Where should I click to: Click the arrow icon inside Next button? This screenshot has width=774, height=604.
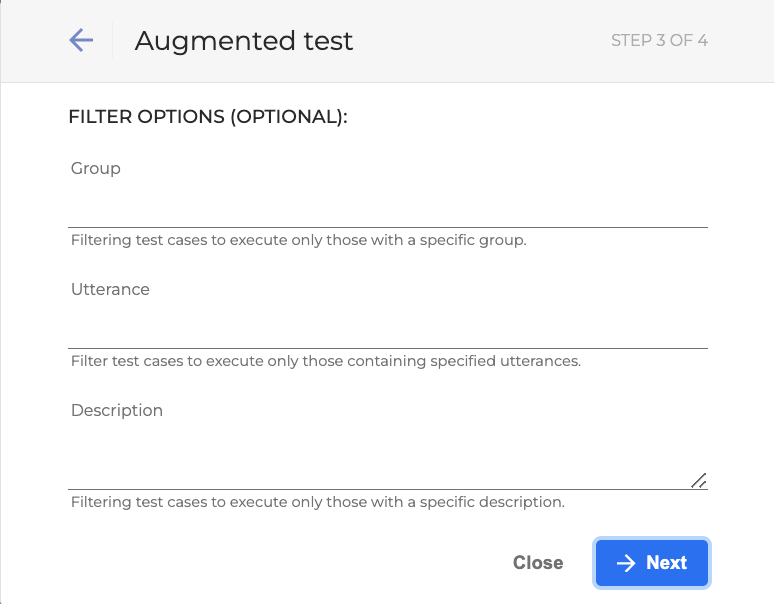pyautogui.click(x=626, y=563)
